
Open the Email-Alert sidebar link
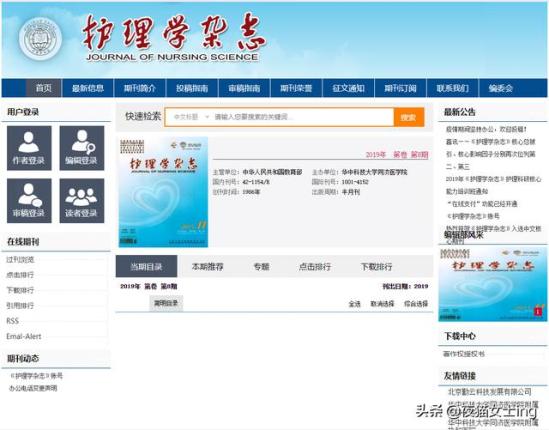tap(23, 337)
